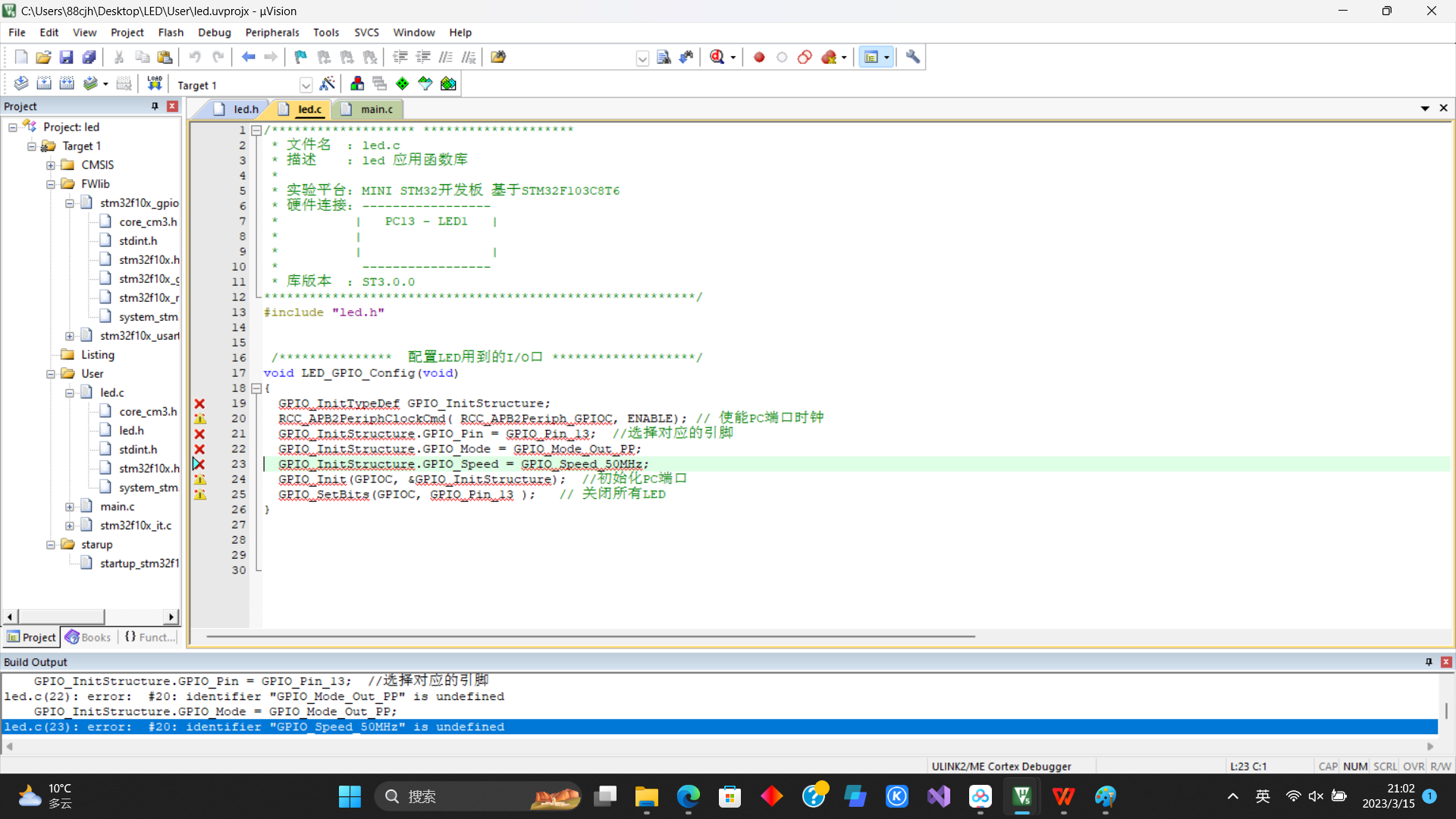This screenshot has height=819, width=1456.
Task: Insert breakpoint red circle icon
Action: coord(759,57)
